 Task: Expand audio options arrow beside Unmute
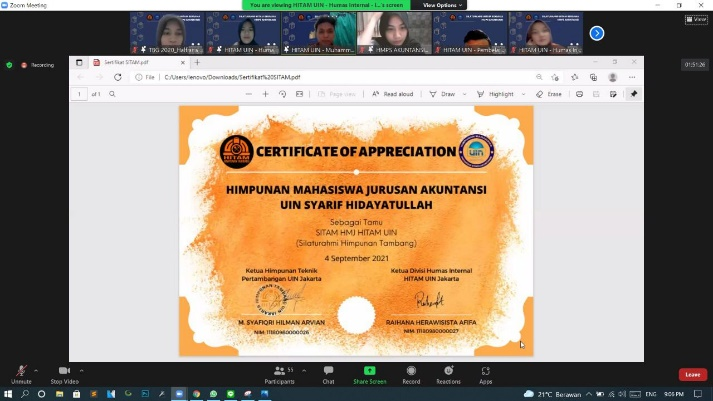point(36,371)
